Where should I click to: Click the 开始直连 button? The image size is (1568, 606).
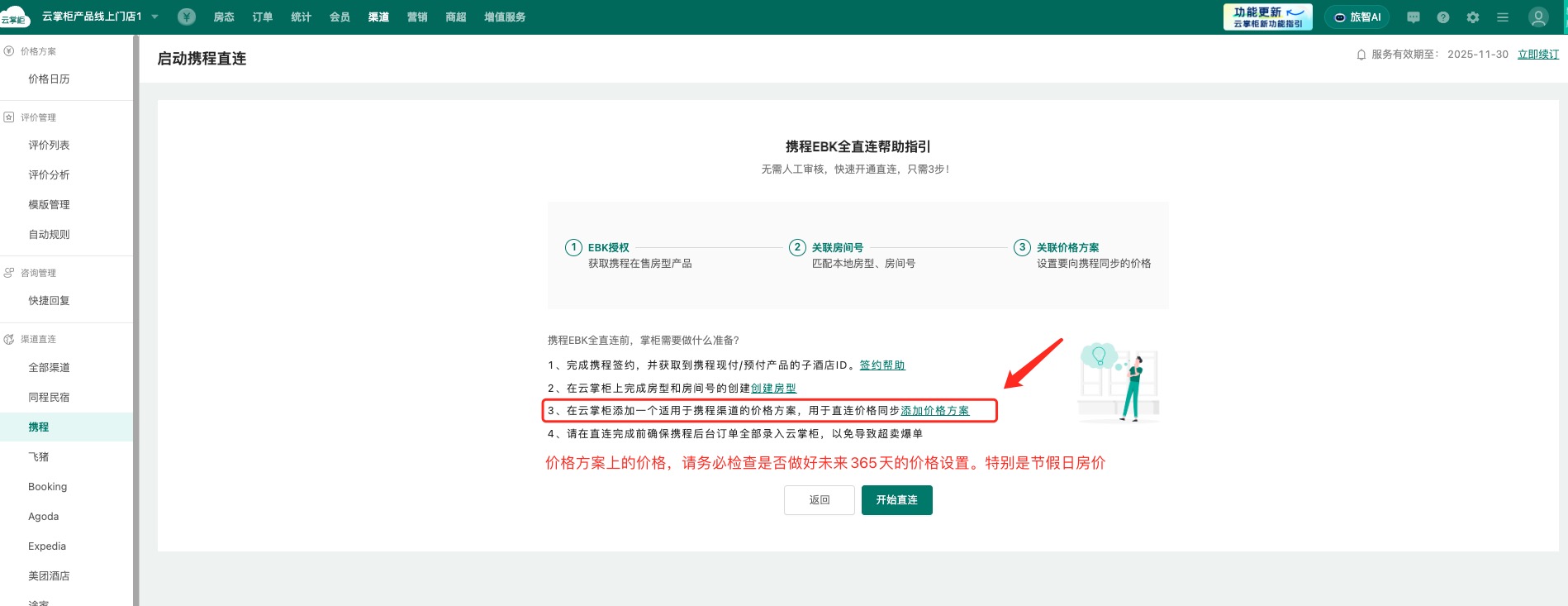click(897, 500)
